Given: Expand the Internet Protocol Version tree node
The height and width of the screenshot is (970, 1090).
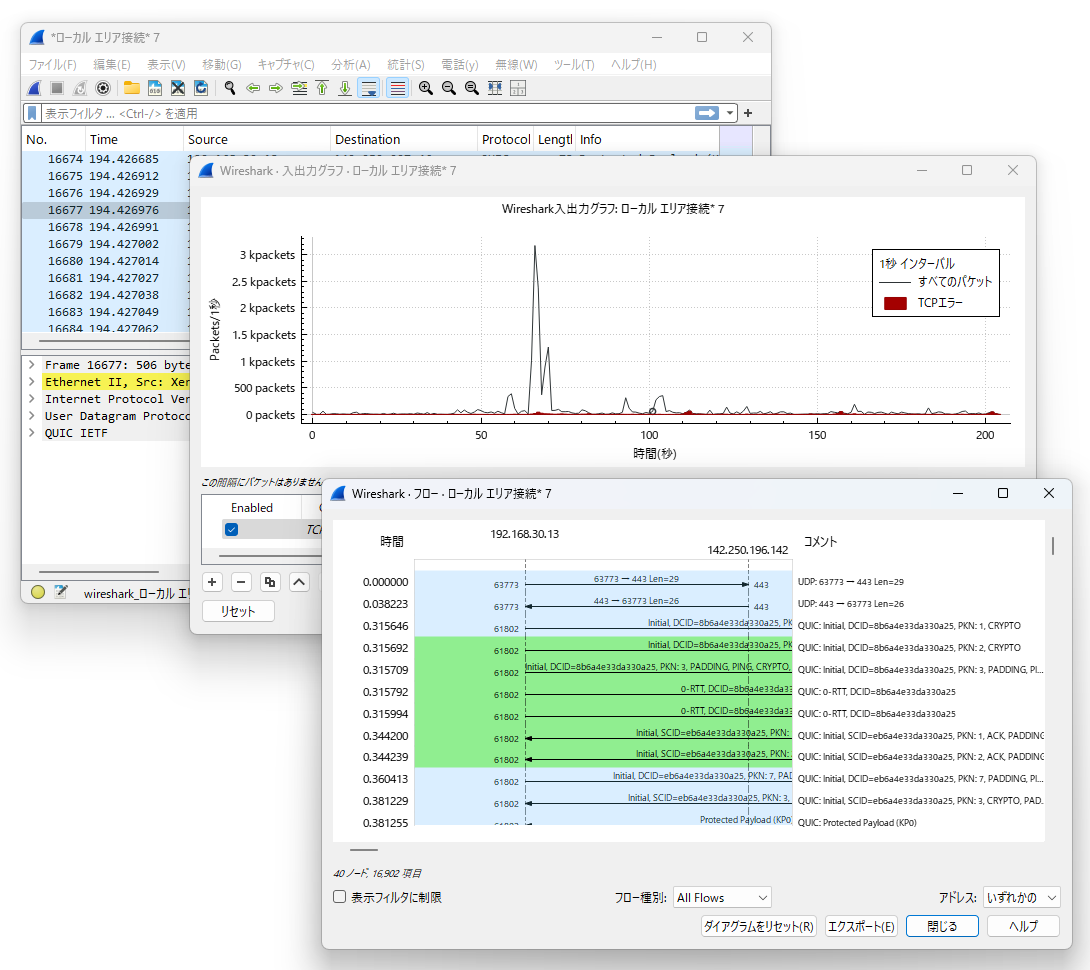Looking at the screenshot, I should coord(31,398).
